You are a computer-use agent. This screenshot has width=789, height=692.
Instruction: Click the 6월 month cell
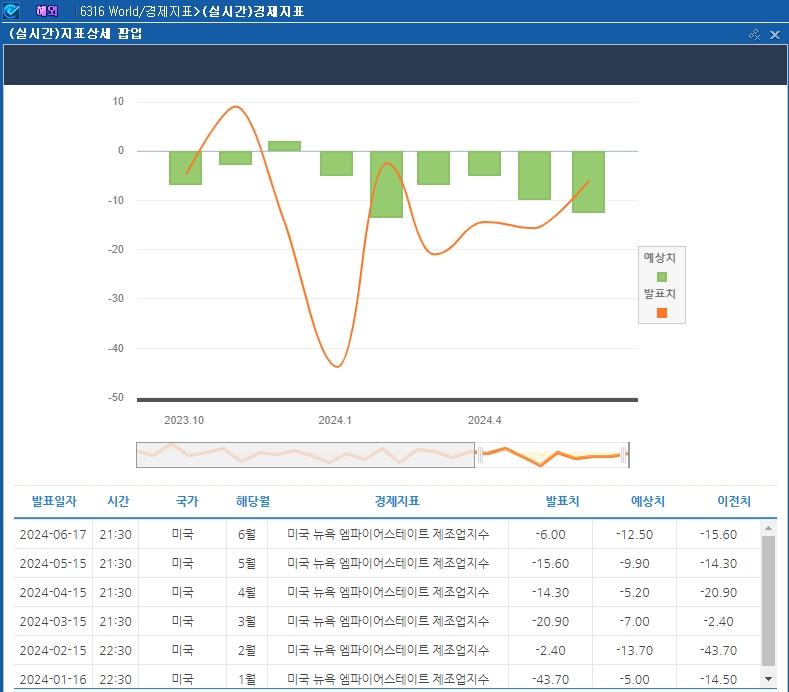247,534
